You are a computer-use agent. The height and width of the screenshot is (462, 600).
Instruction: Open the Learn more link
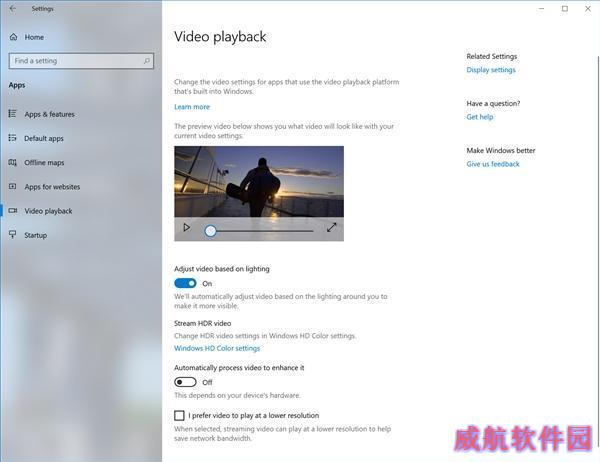click(x=192, y=107)
